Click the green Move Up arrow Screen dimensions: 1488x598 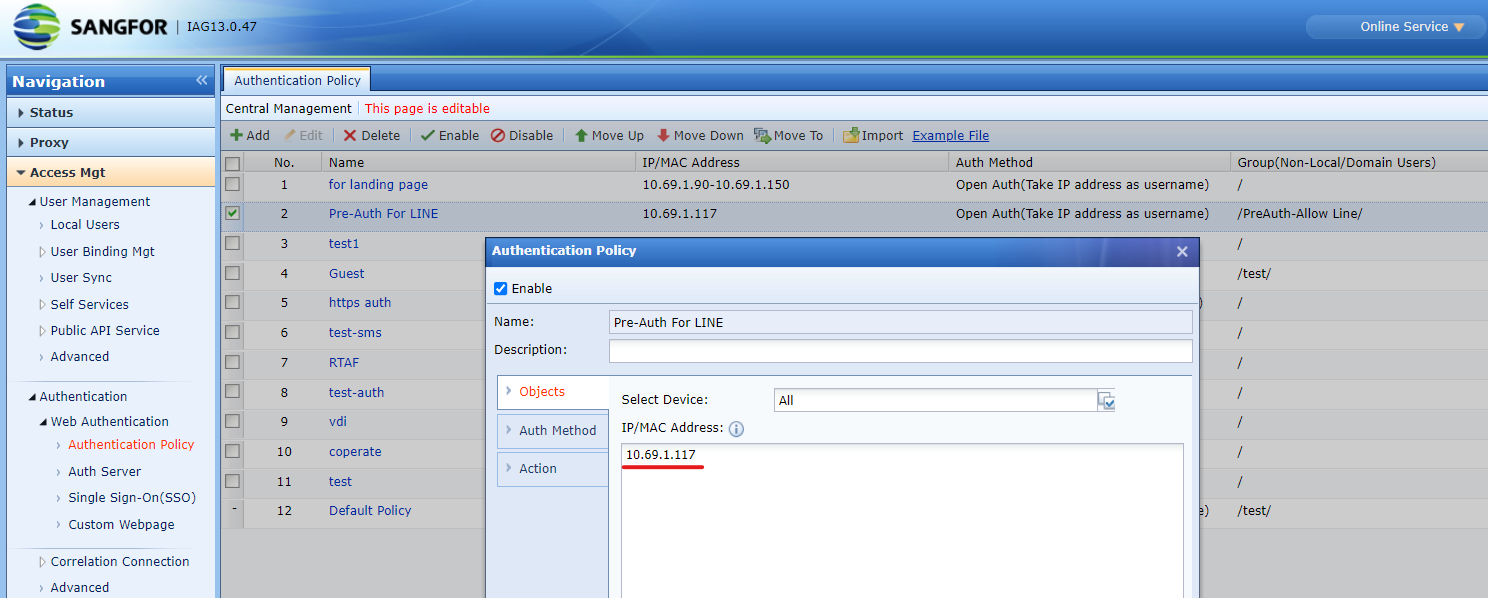point(580,136)
